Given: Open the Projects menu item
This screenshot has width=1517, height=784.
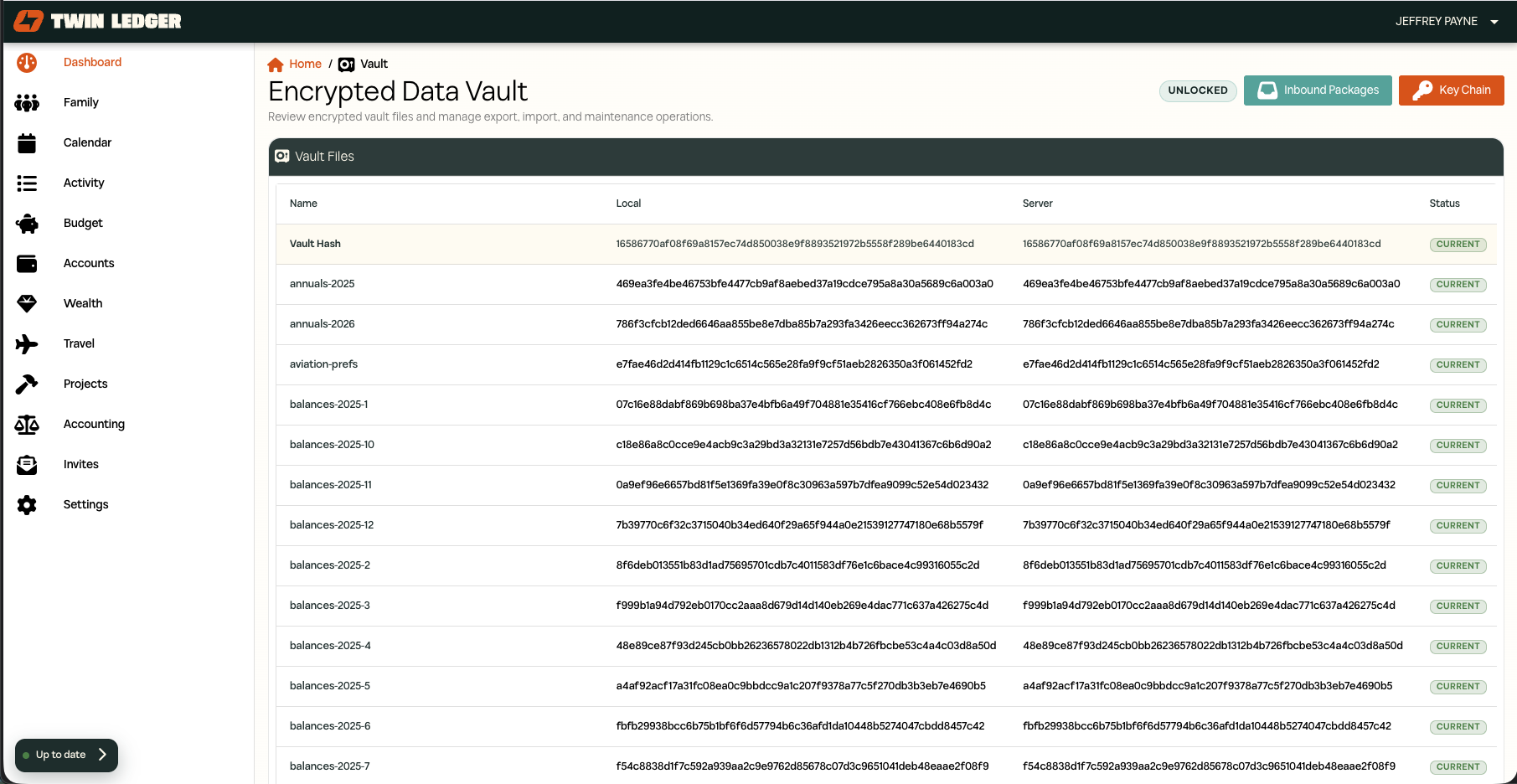Looking at the screenshot, I should click(x=85, y=384).
